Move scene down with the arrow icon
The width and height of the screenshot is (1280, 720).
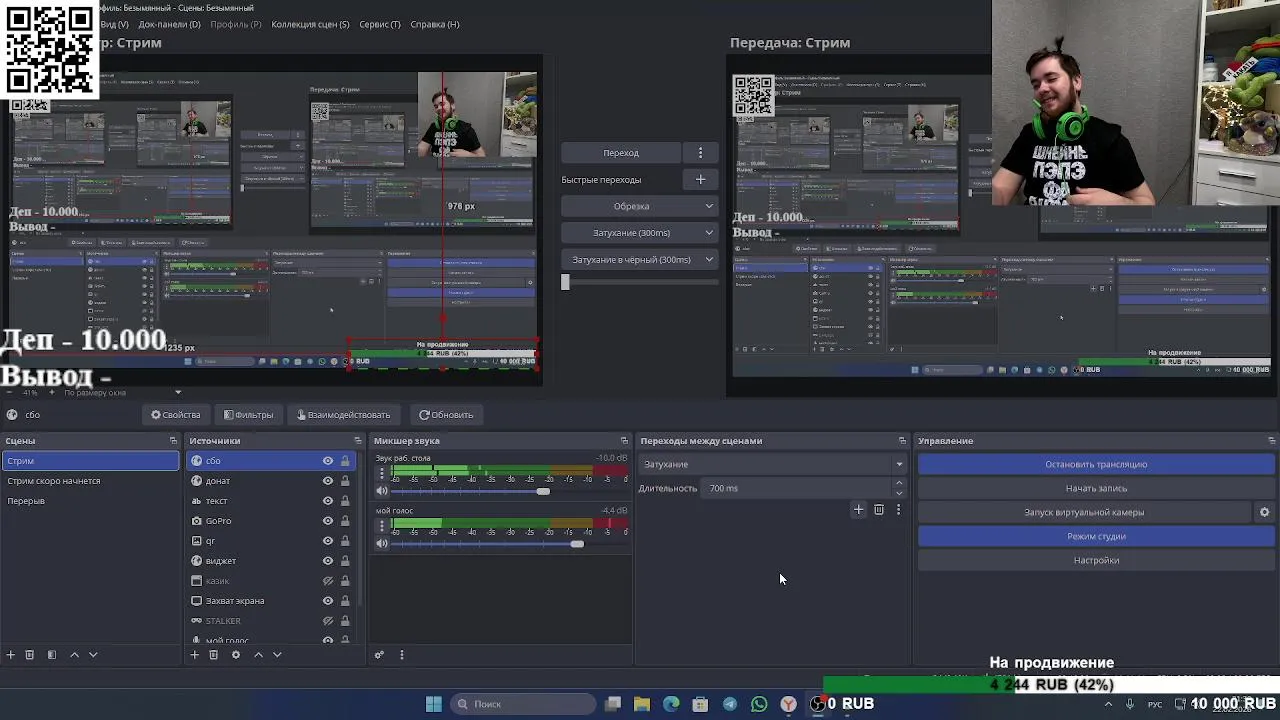pyautogui.click(x=93, y=655)
